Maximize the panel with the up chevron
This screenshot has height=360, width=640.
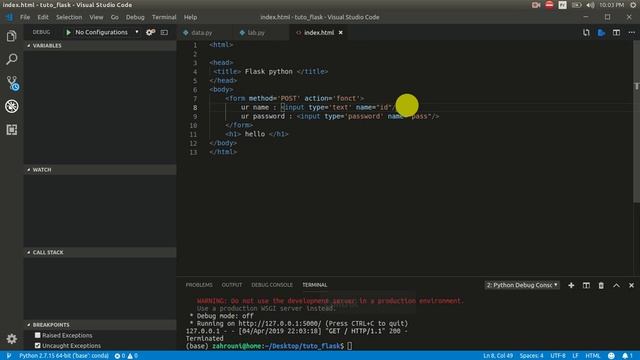click(x=616, y=285)
